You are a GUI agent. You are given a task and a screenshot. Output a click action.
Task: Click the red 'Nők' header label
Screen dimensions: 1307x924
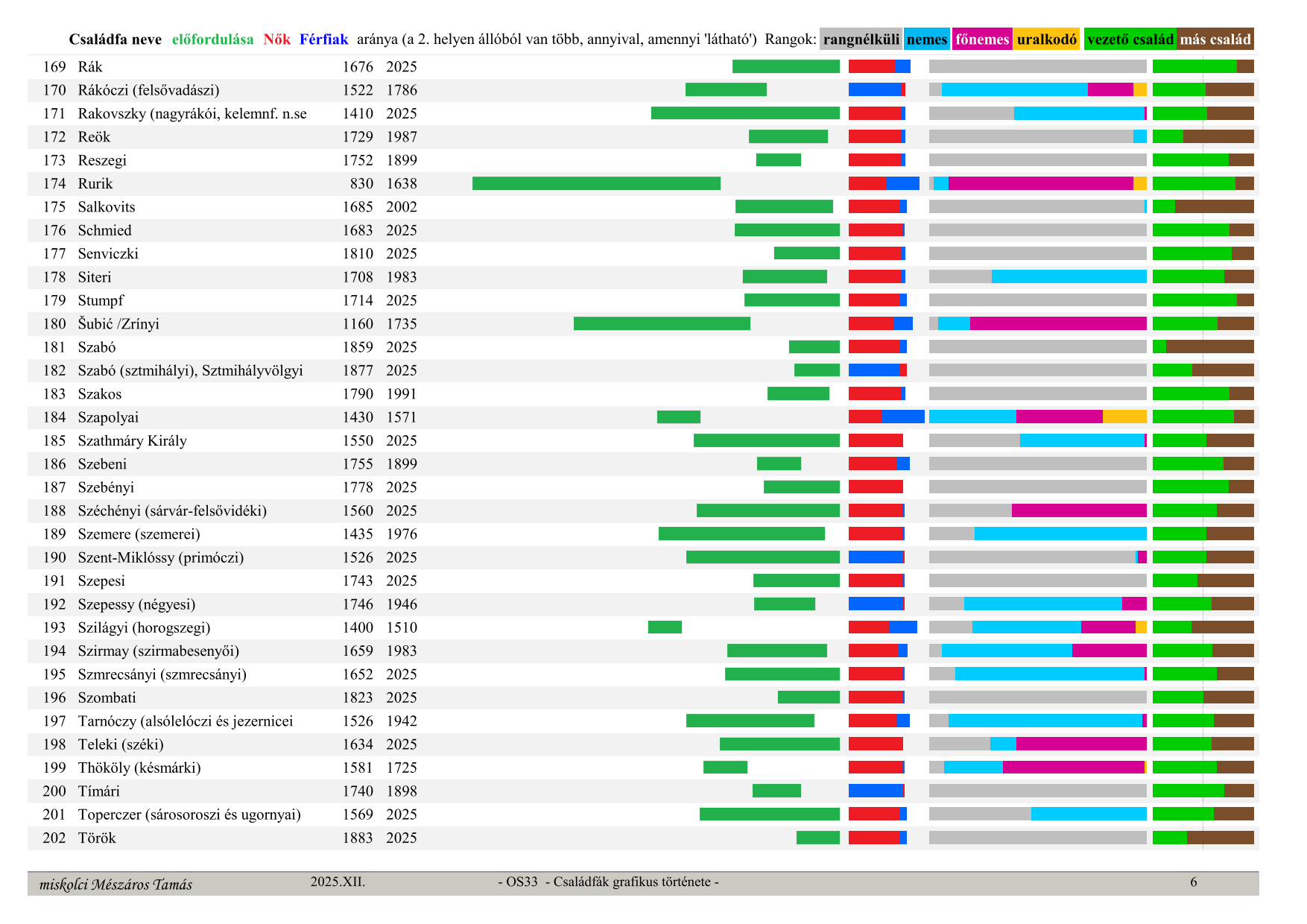(276, 39)
